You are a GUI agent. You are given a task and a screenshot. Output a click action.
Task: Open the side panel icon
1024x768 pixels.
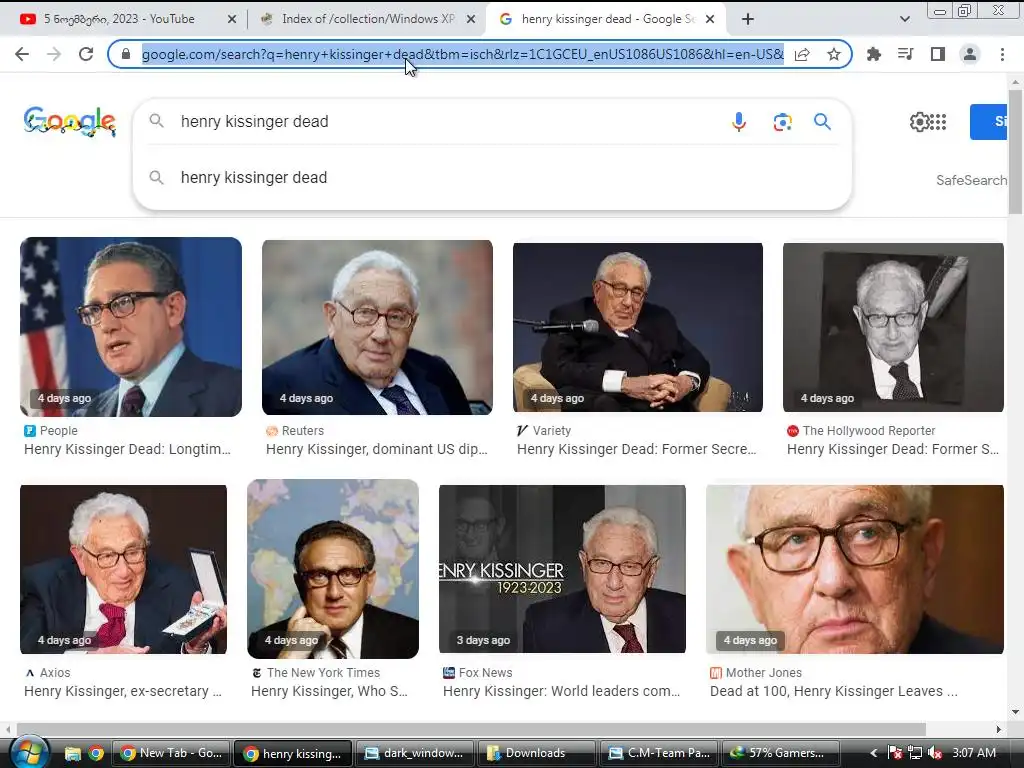pyautogui.click(x=938, y=54)
